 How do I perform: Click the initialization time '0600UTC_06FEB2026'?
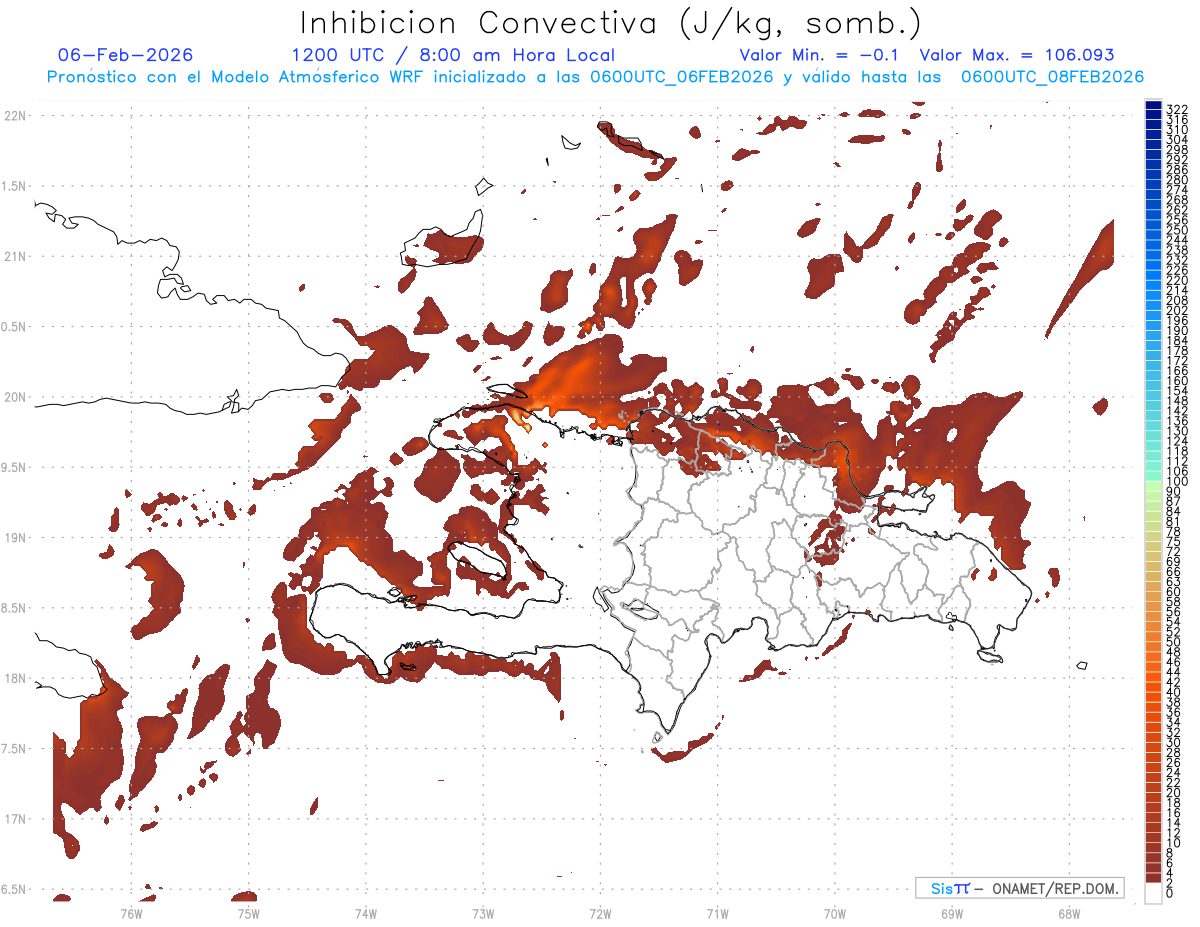(x=681, y=77)
